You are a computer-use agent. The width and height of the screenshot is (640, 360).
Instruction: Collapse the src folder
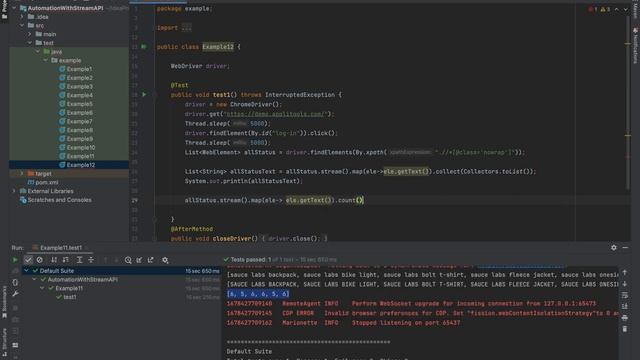(22, 25)
